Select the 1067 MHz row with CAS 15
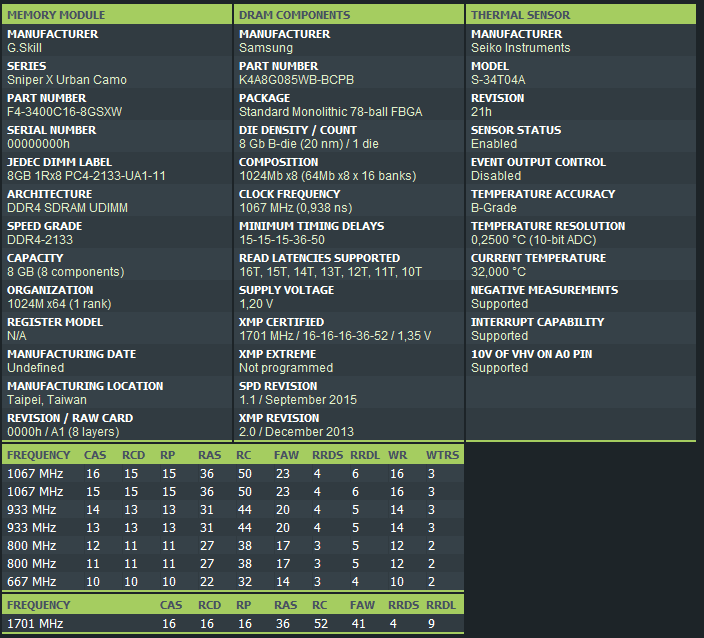This screenshot has width=704, height=638. pos(233,491)
